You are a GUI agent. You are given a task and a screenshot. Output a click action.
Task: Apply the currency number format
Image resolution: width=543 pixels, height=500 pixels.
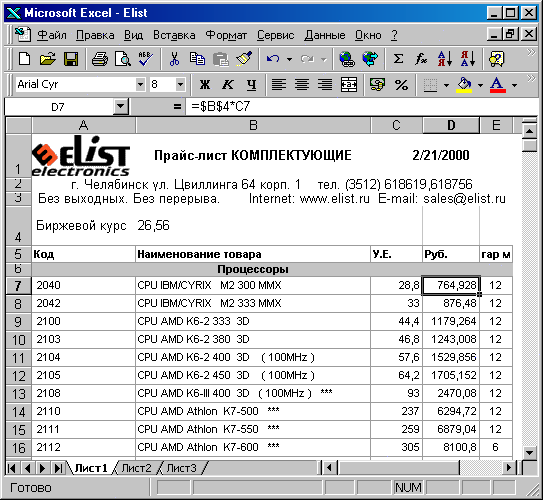coord(377,84)
